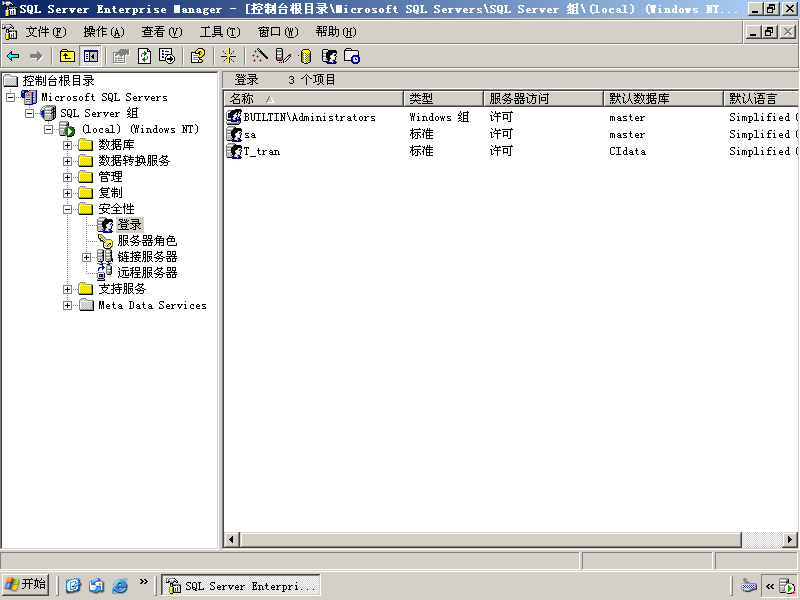Viewport: 800px width, 600px height.
Task: Open the 文件(F) menu
Action: 46,32
